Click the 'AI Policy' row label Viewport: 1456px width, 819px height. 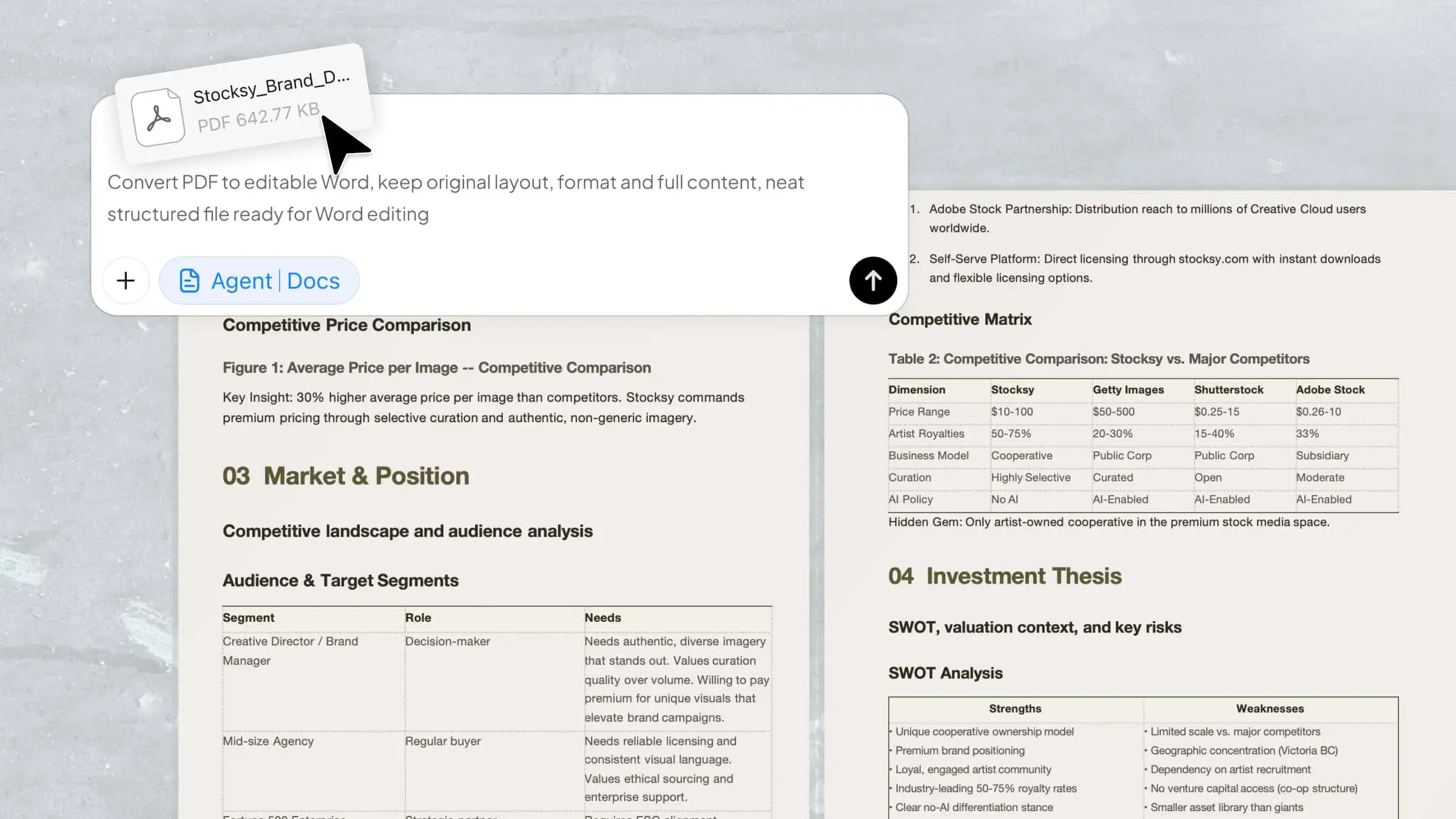coord(911,499)
